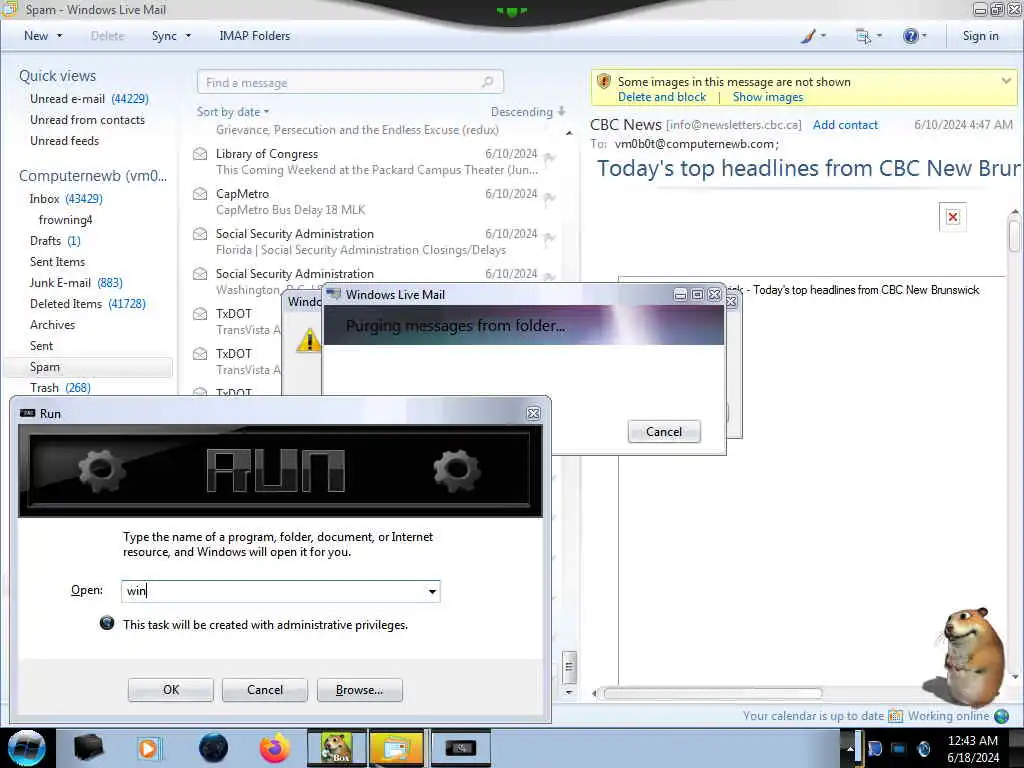This screenshot has height=768, width=1024.
Task: Click the reading pane horizontal scrollbar
Action: pos(712,693)
